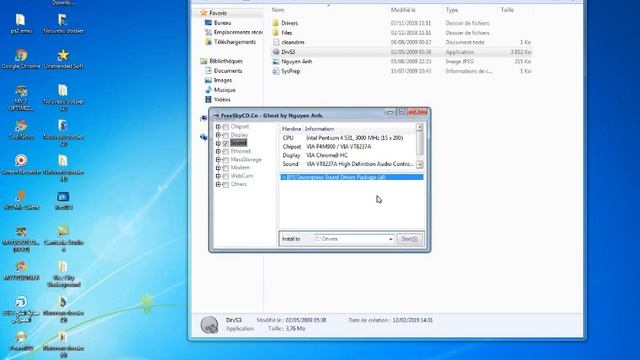Select the Files folder icon in Explorer

(276, 33)
